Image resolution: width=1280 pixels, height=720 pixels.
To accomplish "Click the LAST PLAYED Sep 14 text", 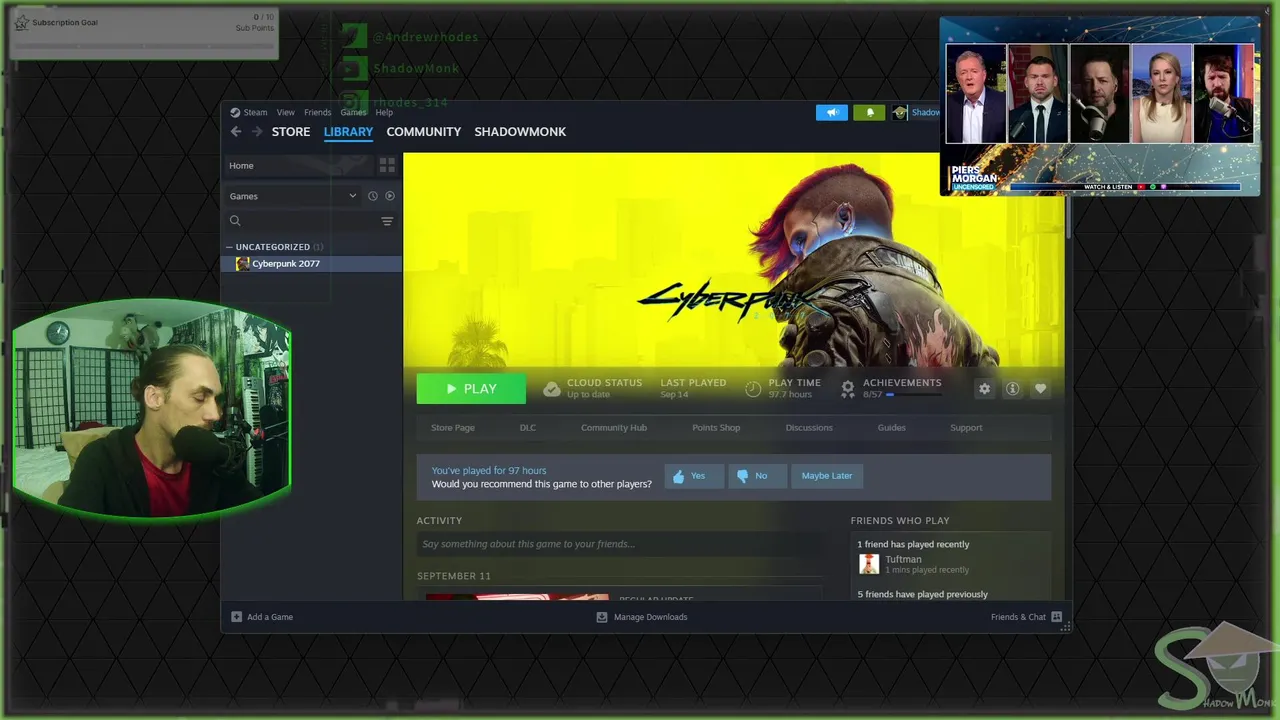I will pos(693,388).
